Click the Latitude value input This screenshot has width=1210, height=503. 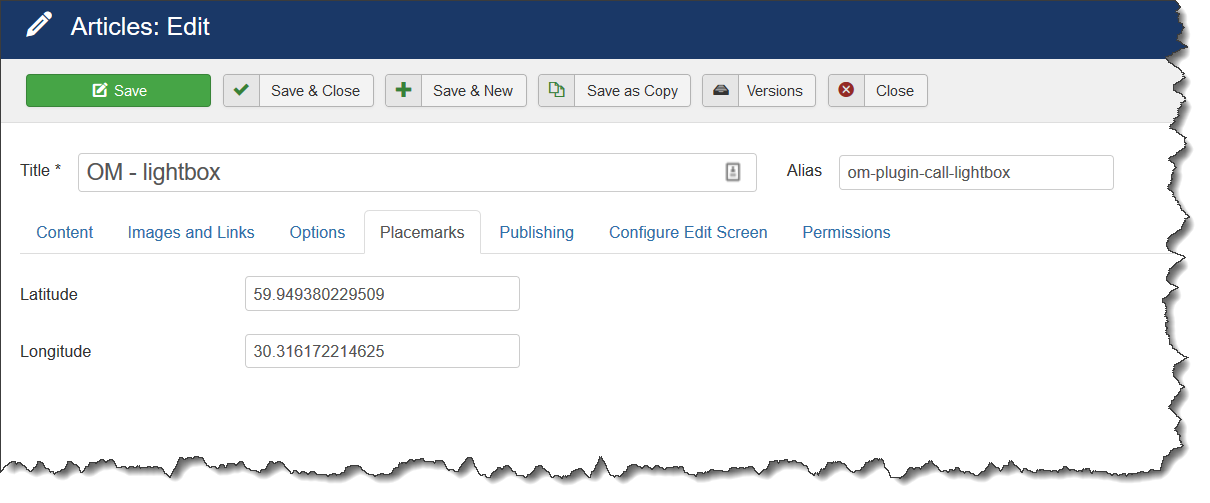click(382, 294)
